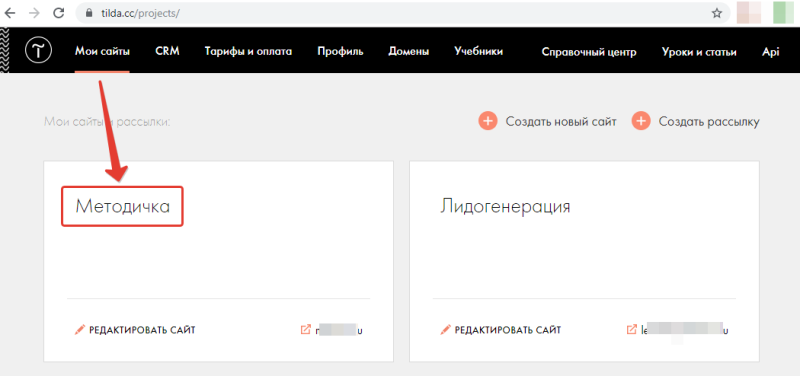800x376 pixels.
Task: Open the Мои сайты menu item
Action: point(102,52)
